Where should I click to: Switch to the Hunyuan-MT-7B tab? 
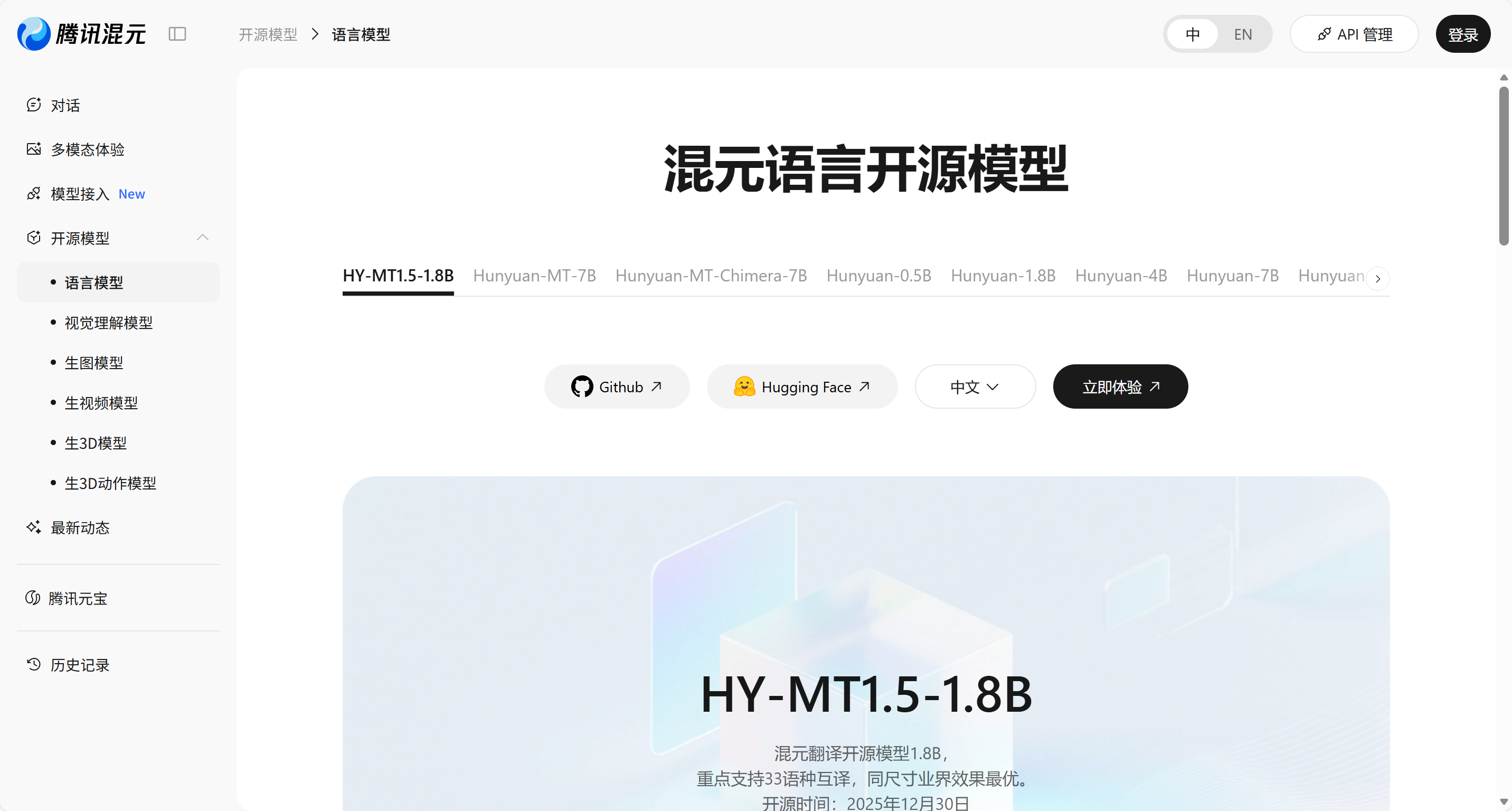pyautogui.click(x=534, y=275)
